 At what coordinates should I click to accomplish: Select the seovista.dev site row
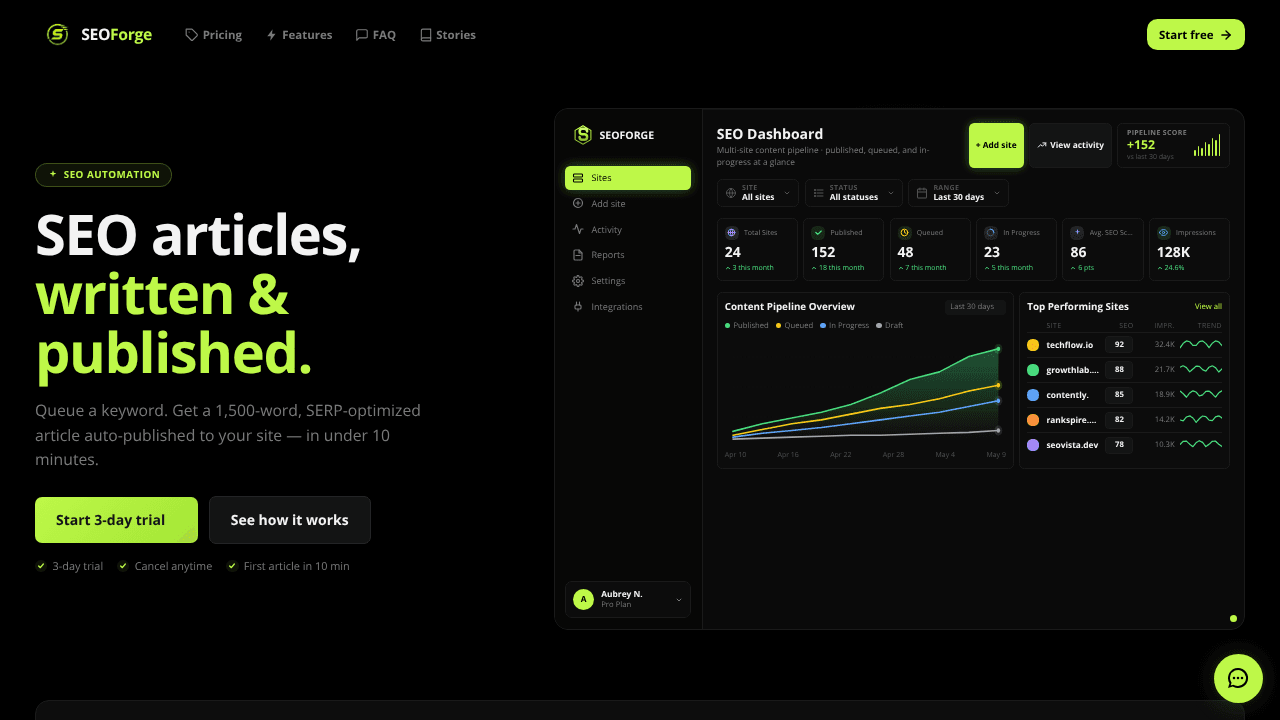[1124, 445]
